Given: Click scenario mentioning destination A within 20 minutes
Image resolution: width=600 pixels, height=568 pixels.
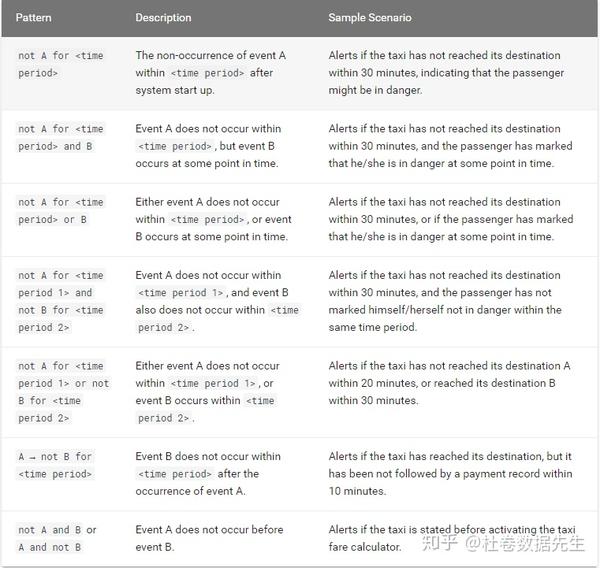Looking at the screenshot, I should (x=449, y=383).
